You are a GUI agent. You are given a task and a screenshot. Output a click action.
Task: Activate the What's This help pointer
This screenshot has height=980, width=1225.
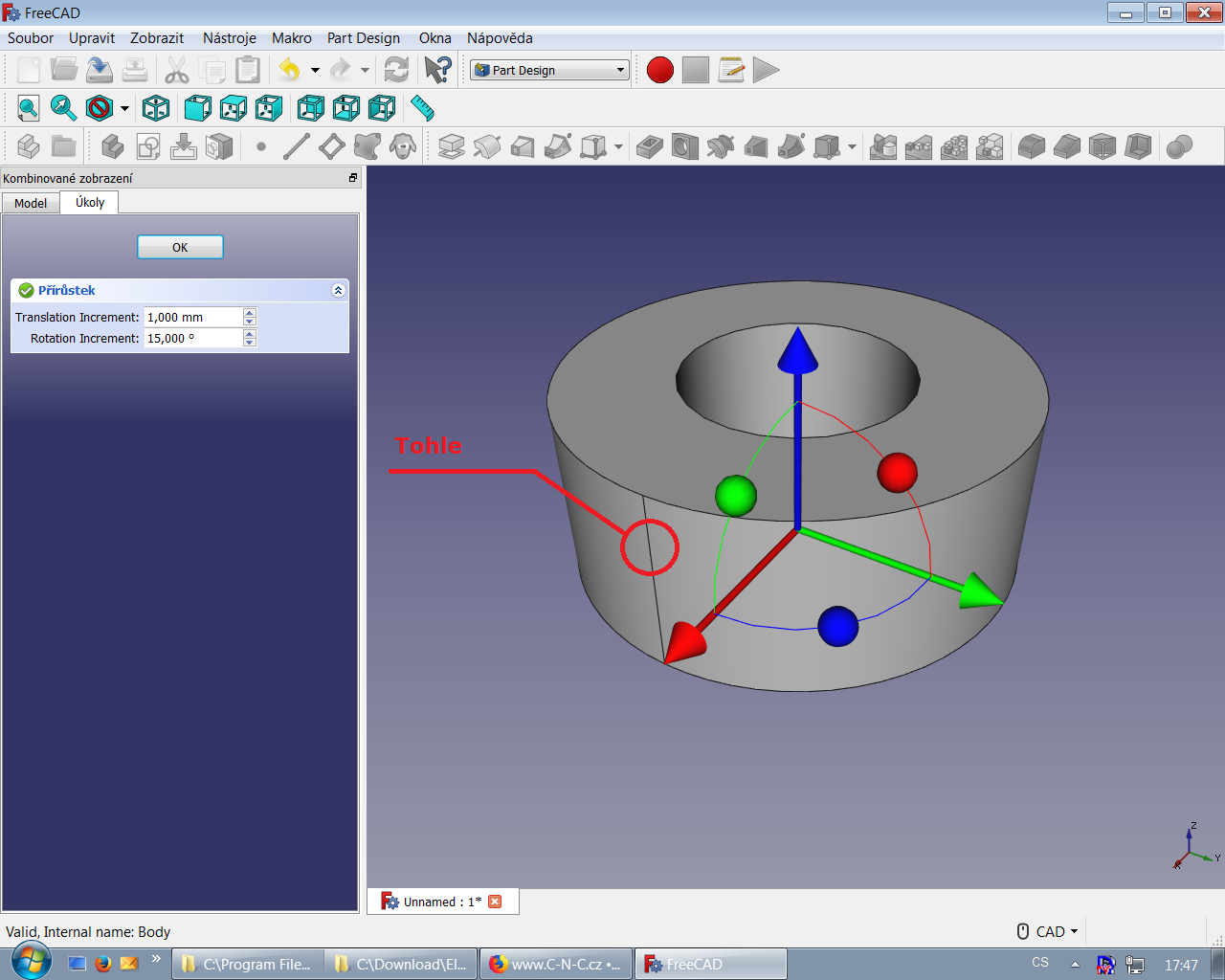pyautogui.click(x=437, y=70)
